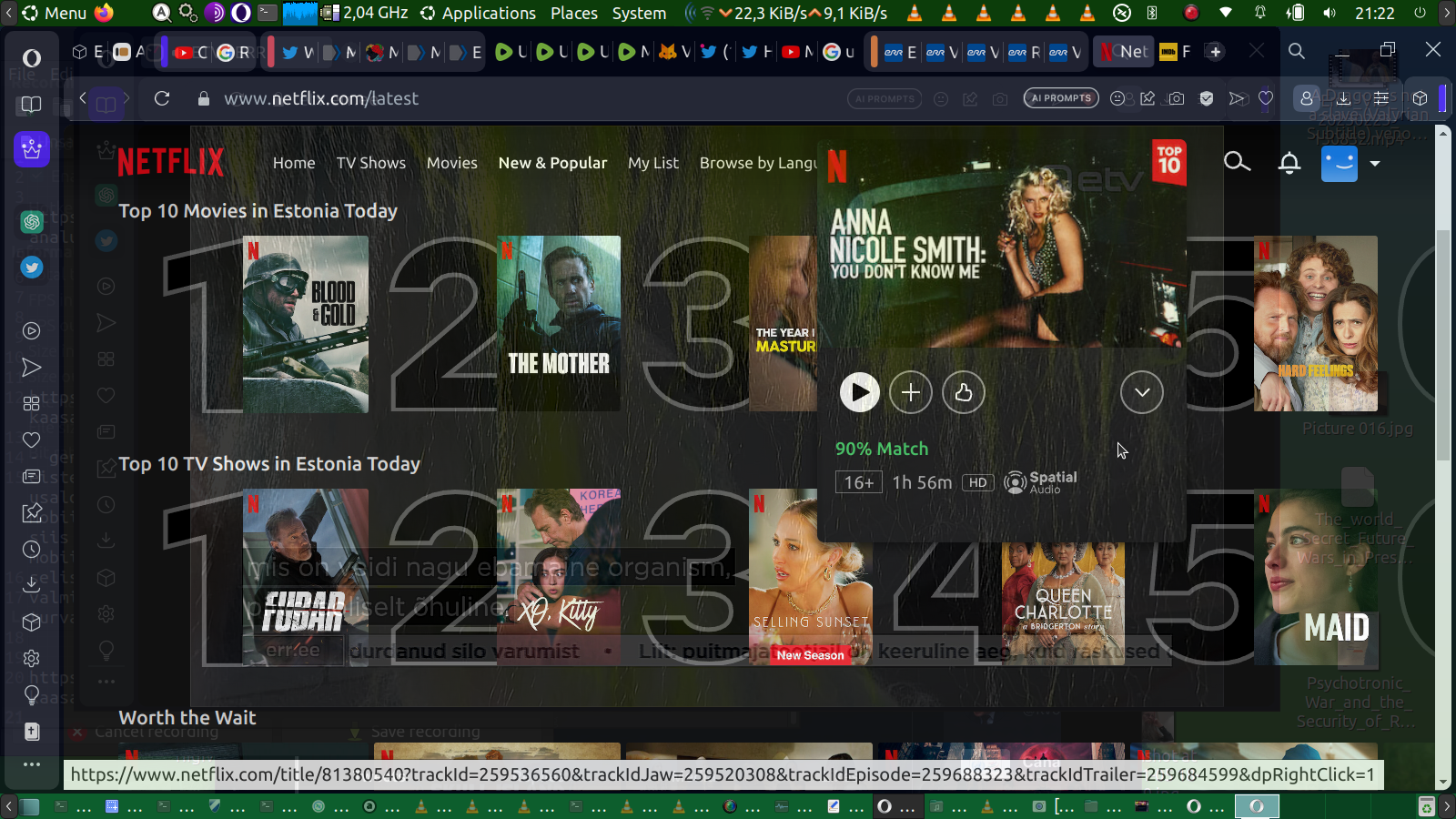Reload the Netflix page

[162, 98]
